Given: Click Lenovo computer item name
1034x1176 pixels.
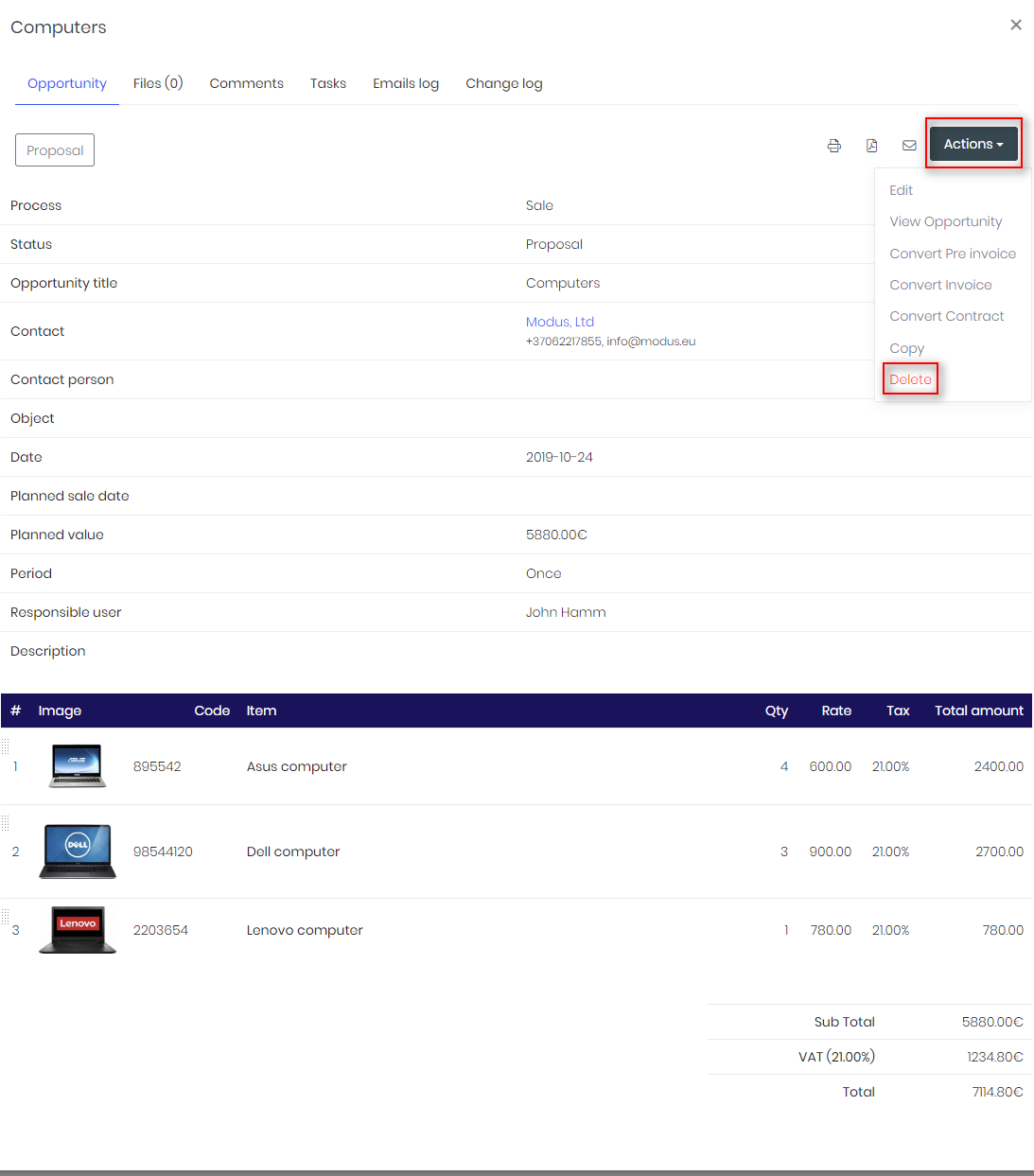Looking at the screenshot, I should tap(305, 930).
